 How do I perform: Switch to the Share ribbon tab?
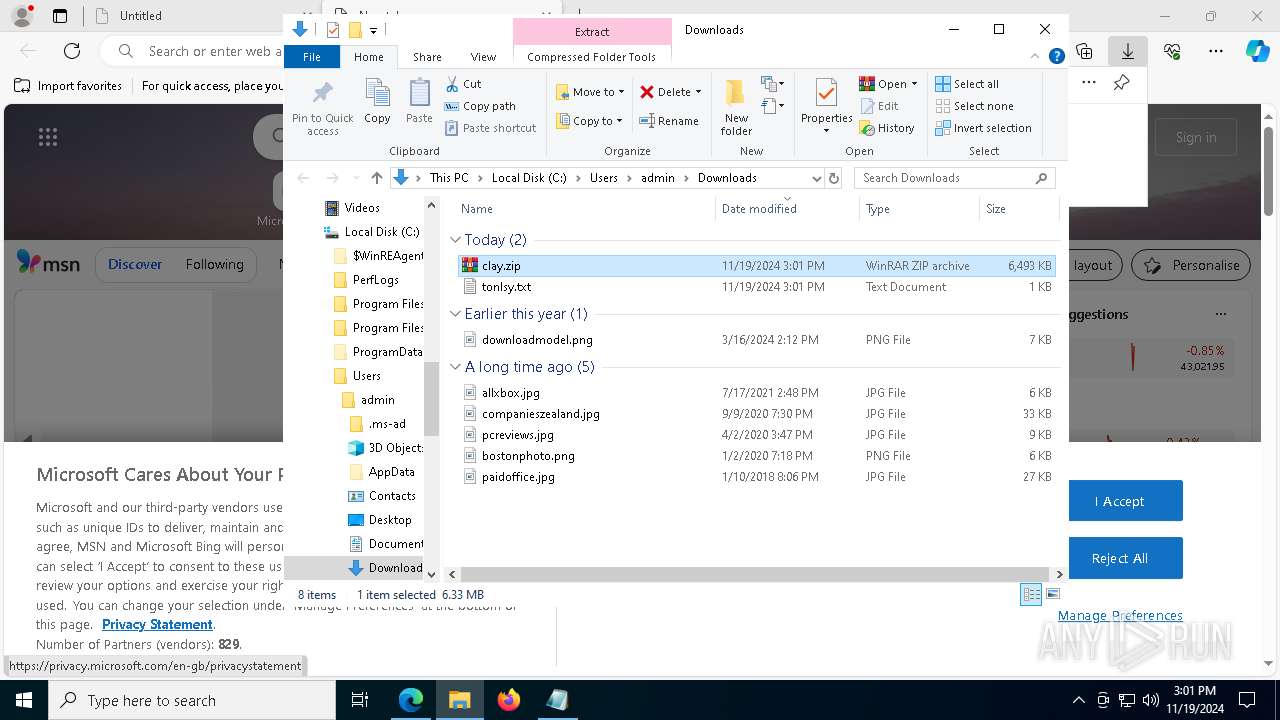(427, 57)
